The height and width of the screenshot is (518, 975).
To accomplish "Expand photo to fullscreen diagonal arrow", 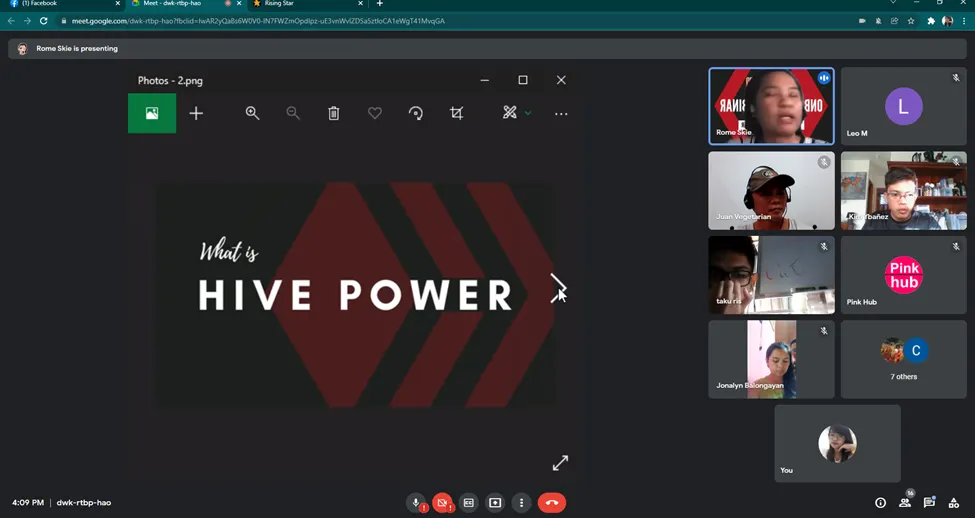I will pyautogui.click(x=560, y=463).
